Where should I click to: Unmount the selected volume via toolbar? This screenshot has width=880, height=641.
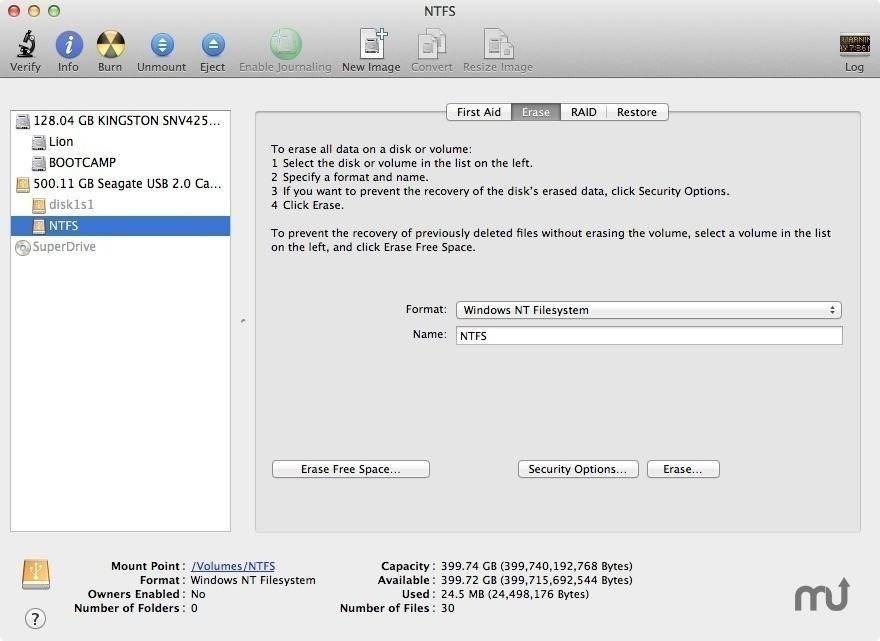pyautogui.click(x=161, y=45)
